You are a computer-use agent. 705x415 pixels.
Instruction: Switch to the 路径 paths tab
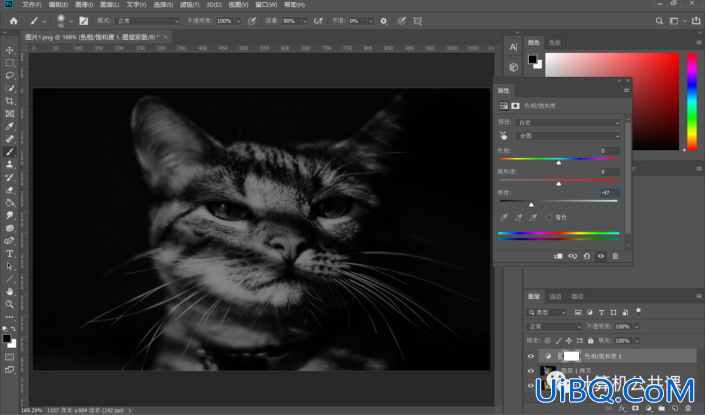(x=577, y=296)
